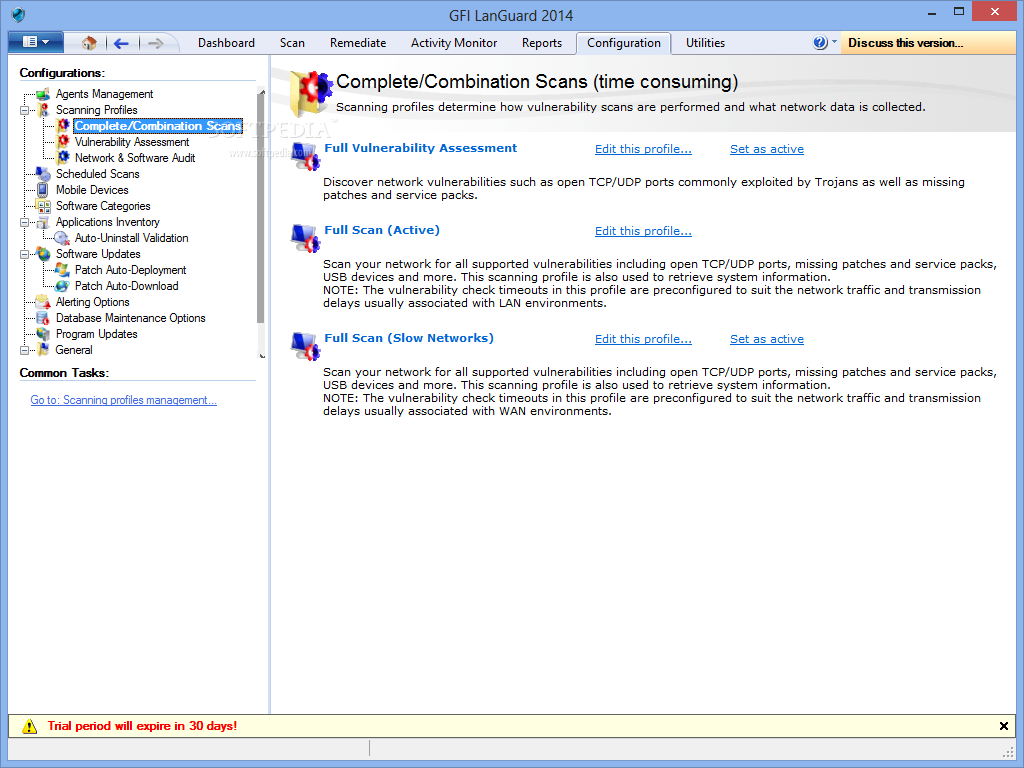
Task: Open the Dashboard tab
Action: [x=226, y=43]
